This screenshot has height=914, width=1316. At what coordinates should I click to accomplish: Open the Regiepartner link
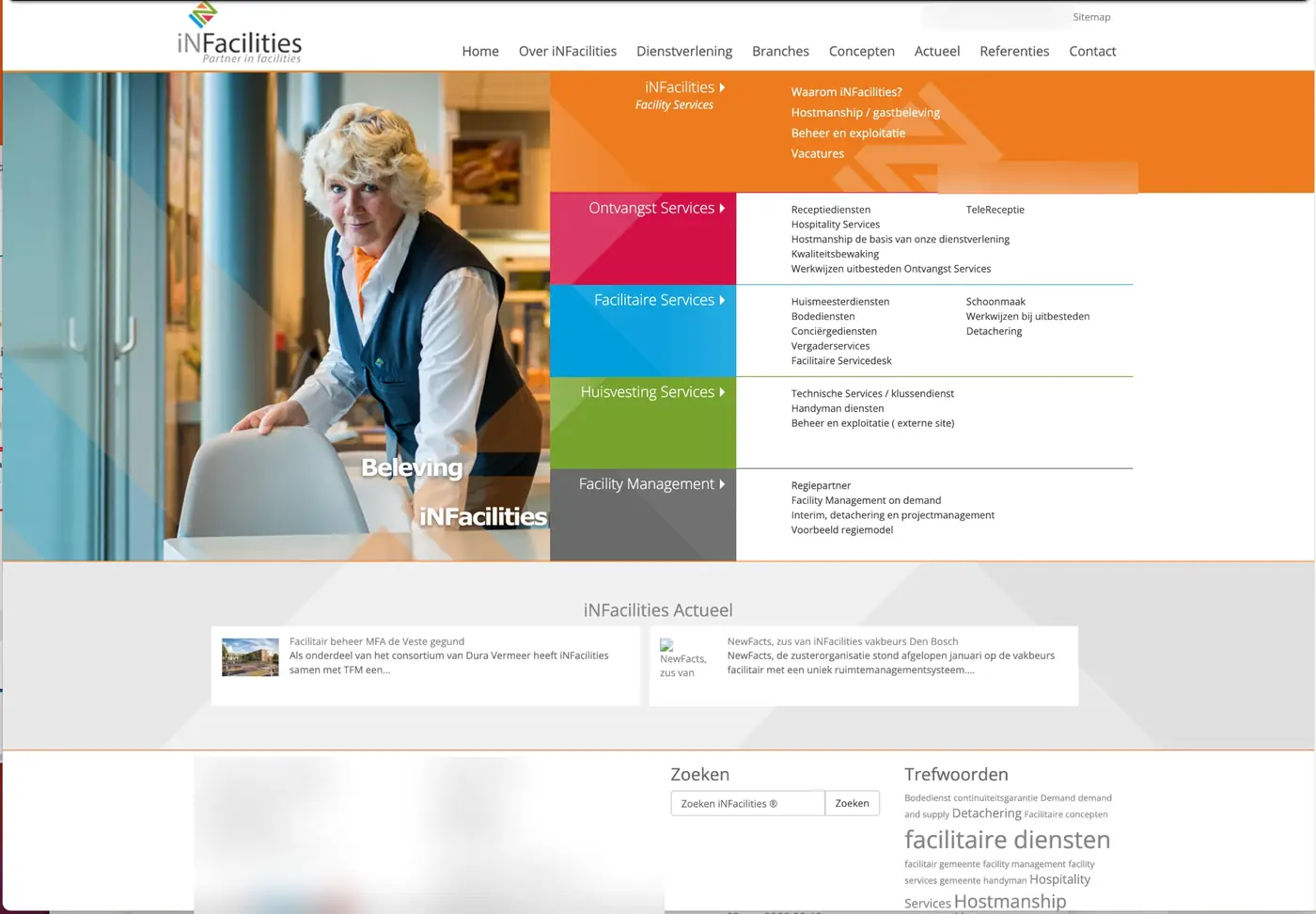tap(821, 486)
